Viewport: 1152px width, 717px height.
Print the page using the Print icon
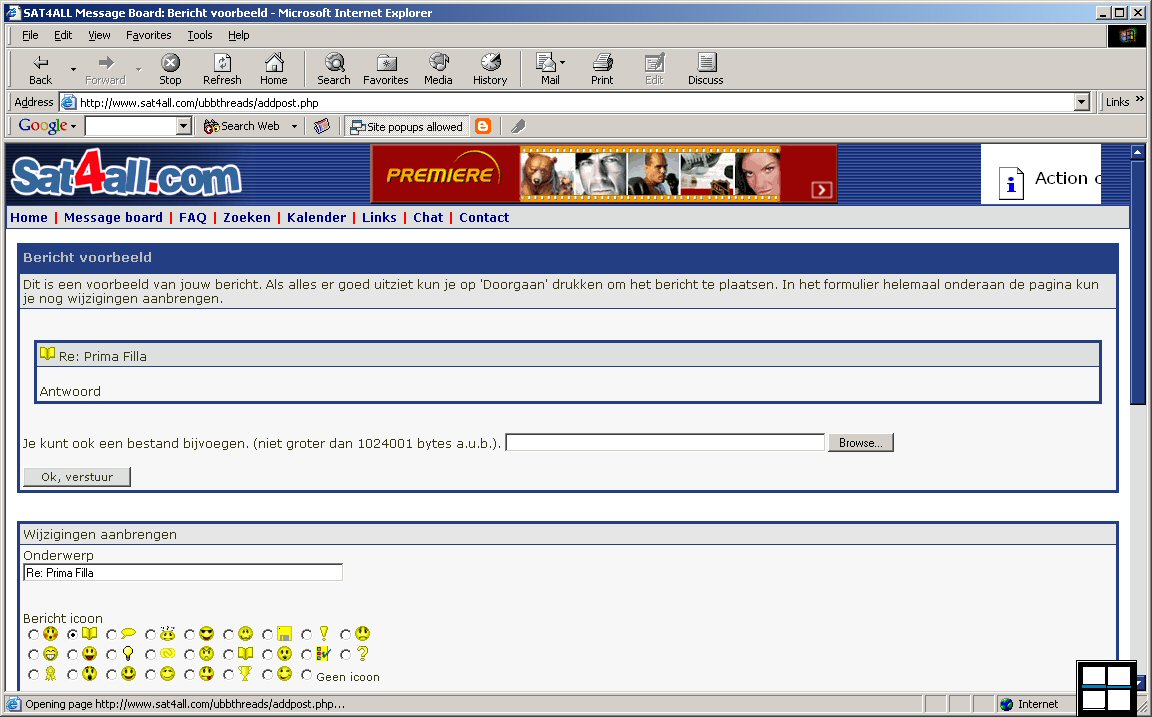click(602, 70)
